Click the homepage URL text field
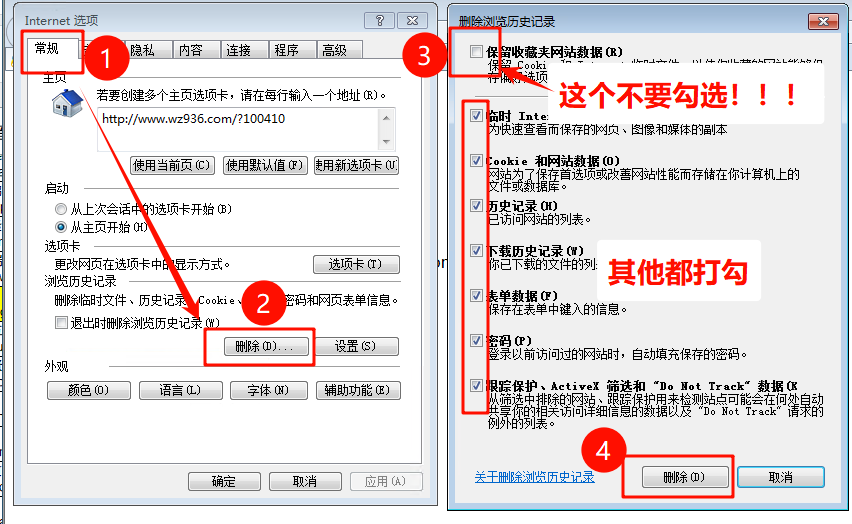The width and height of the screenshot is (852, 524). click(238, 128)
